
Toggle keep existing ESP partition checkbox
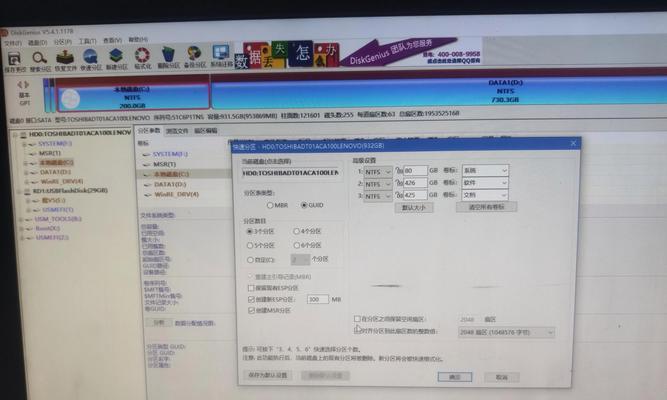(251, 288)
